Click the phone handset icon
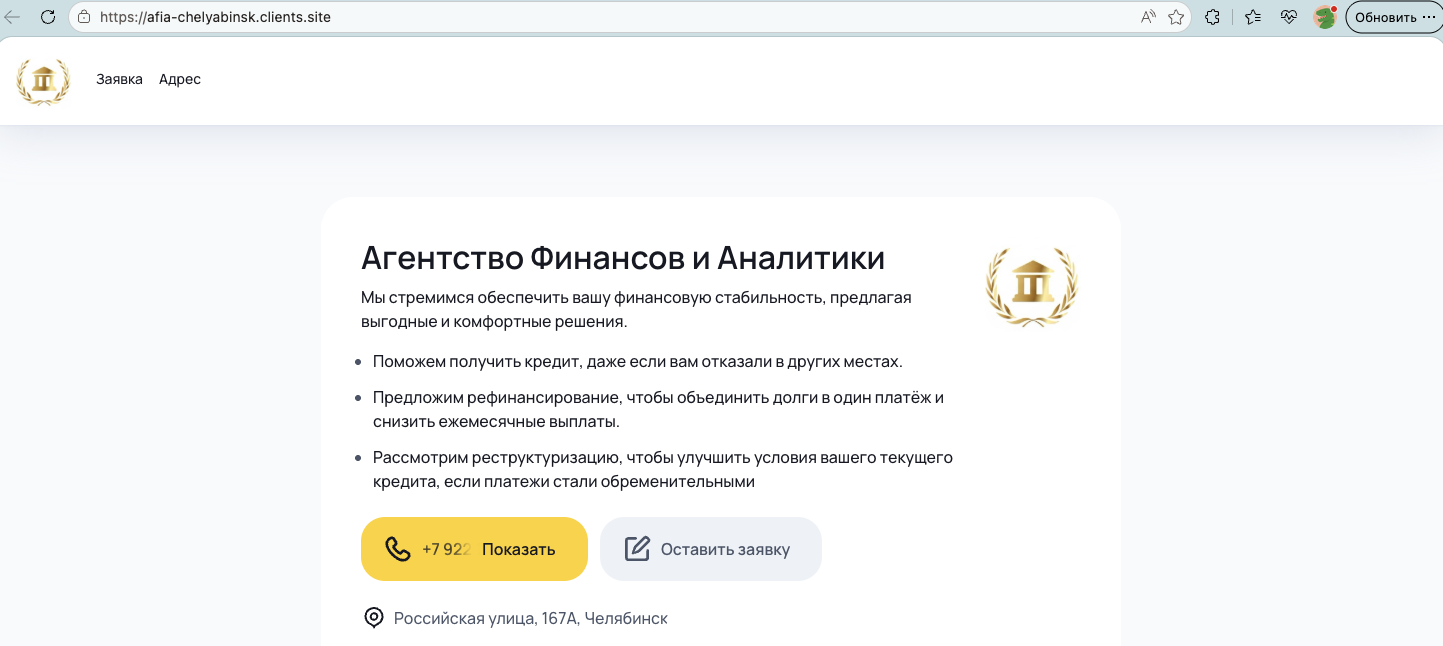Screen dimensions: 1443x646 [x=398, y=549]
